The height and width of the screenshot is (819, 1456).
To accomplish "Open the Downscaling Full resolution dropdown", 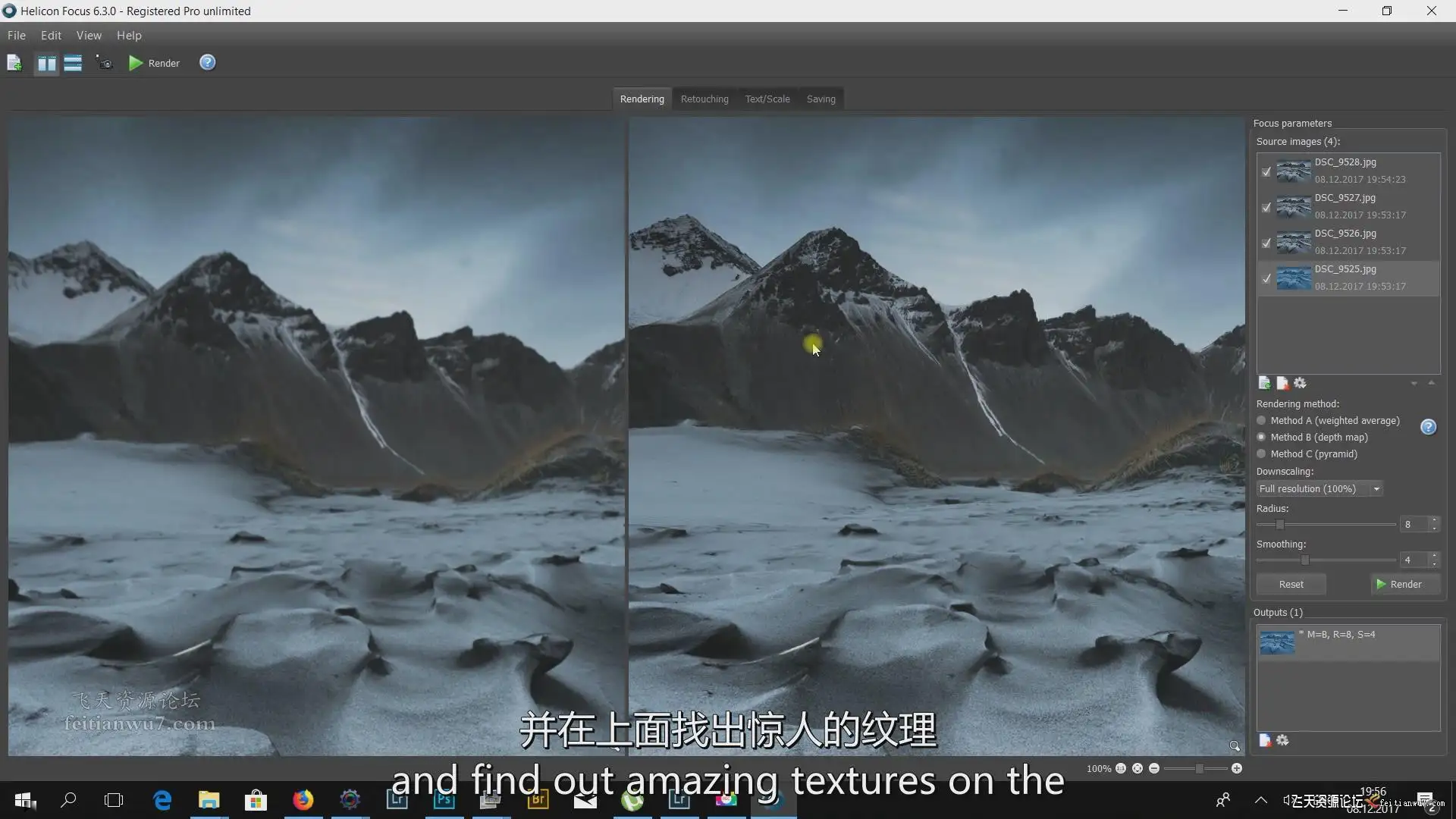I will (x=1319, y=489).
